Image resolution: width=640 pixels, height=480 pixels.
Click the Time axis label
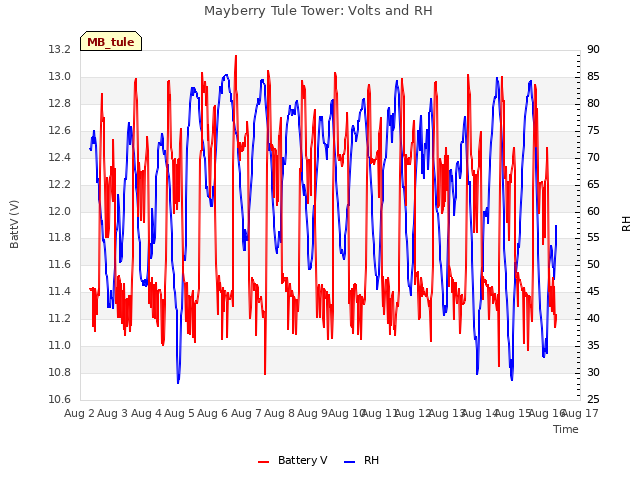(x=566, y=429)
